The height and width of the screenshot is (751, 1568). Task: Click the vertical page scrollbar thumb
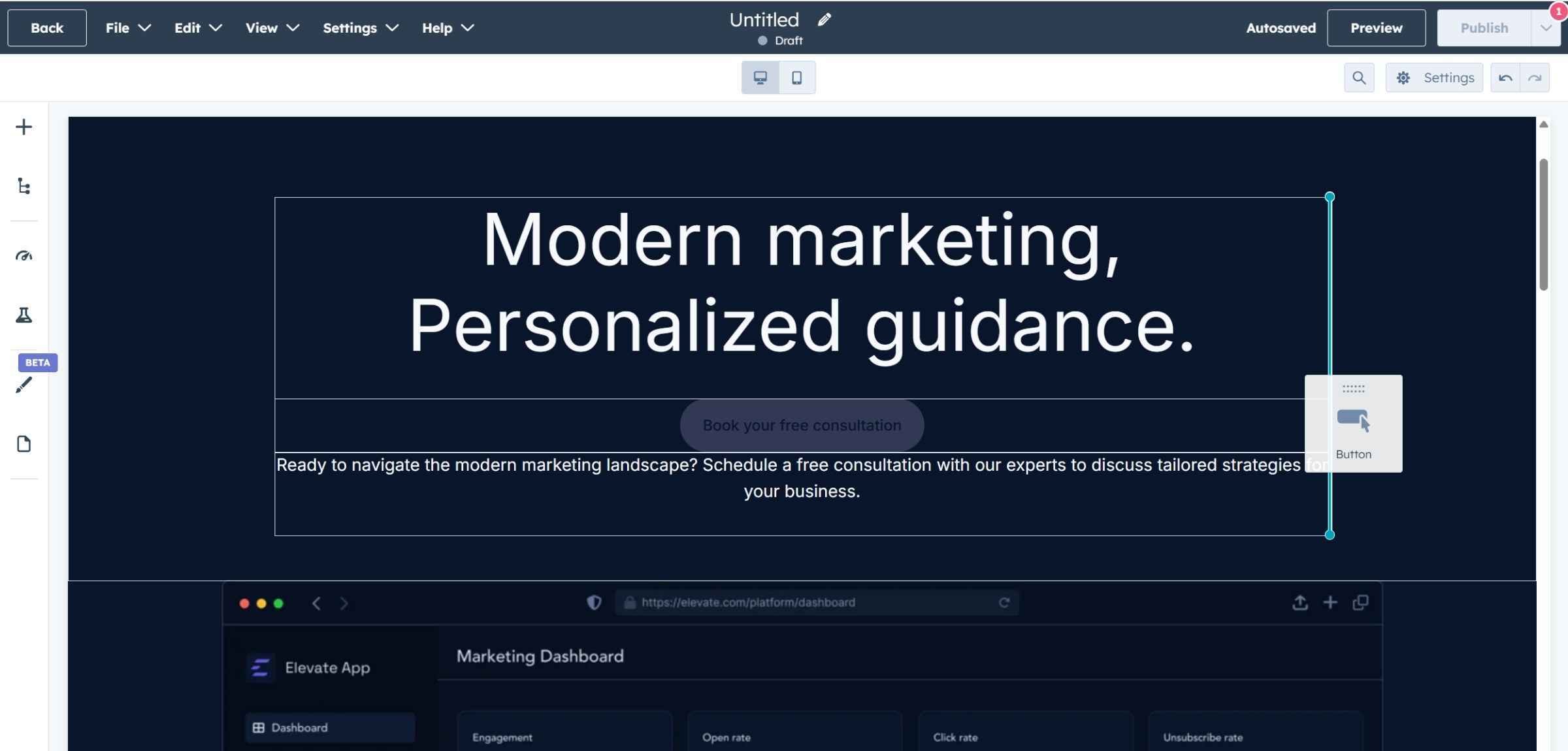[x=1543, y=224]
